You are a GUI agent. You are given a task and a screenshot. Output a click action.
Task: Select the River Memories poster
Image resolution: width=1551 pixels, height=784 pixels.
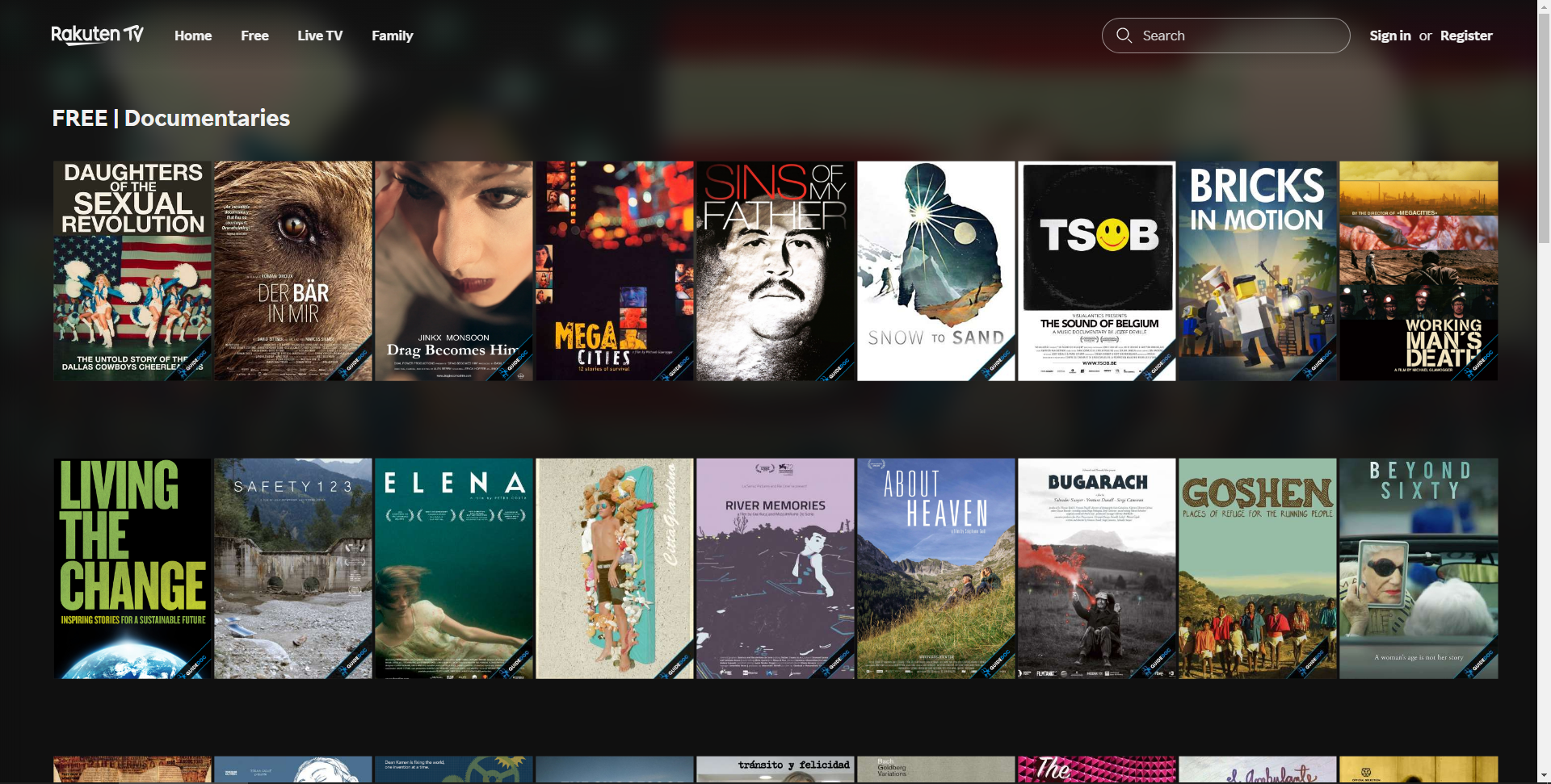click(x=775, y=568)
